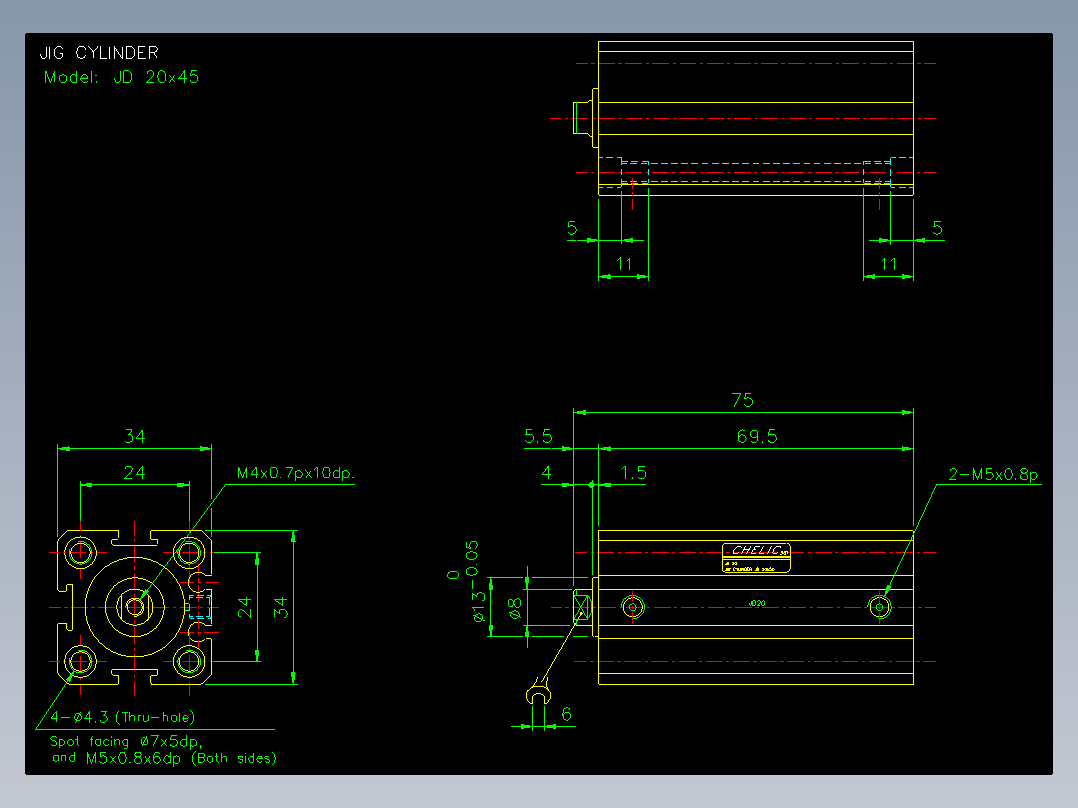Viewport: 1078px width, 808px height.
Task: Click the left M5 port circle in side view
Action: (x=632, y=607)
